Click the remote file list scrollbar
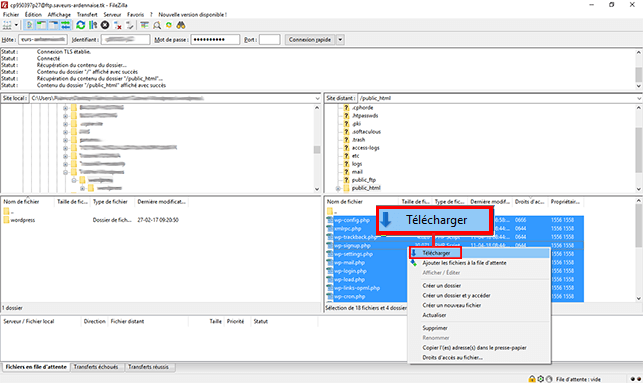Screen dimensions: 643x383 (x=638, y=249)
